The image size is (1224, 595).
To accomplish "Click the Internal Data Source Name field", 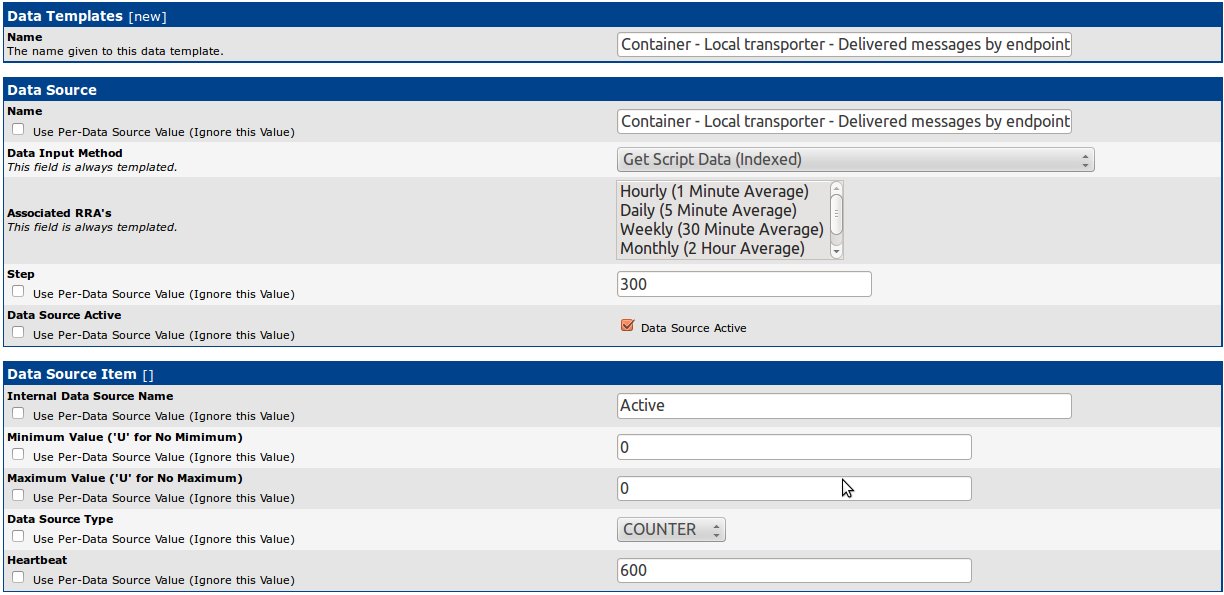I will (844, 406).
